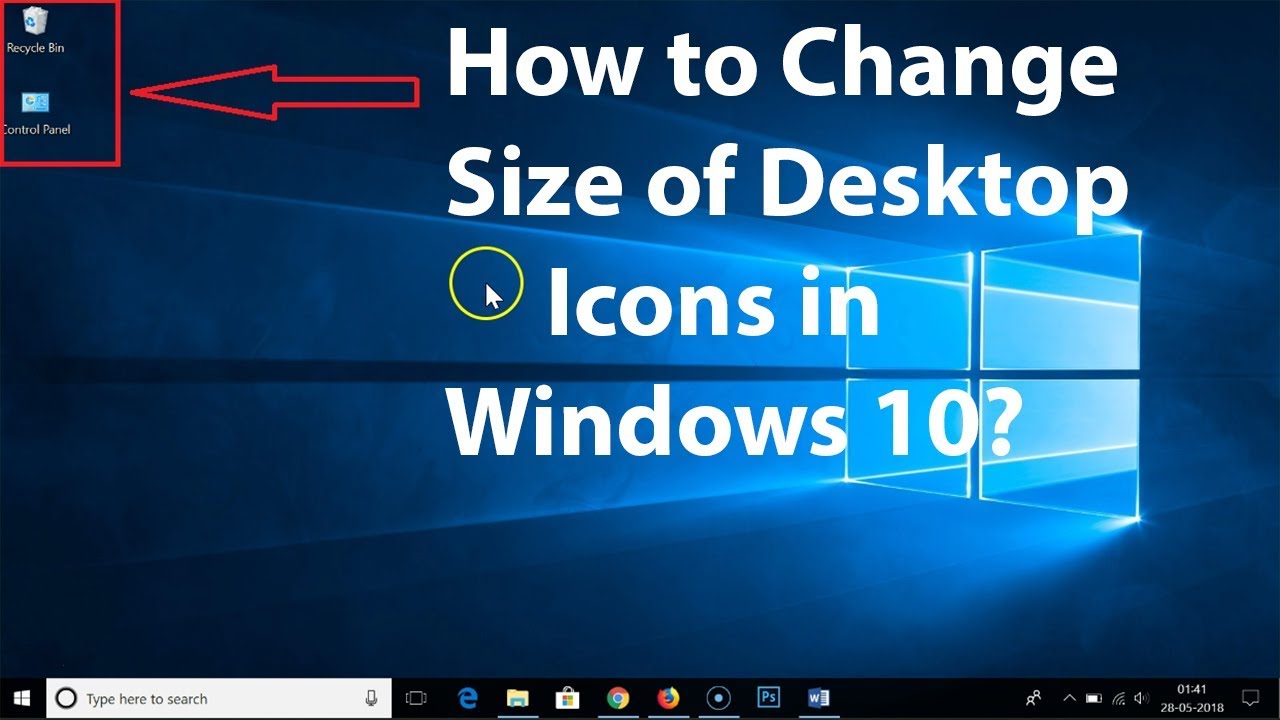Click the 'Type here to search' box

point(220,699)
